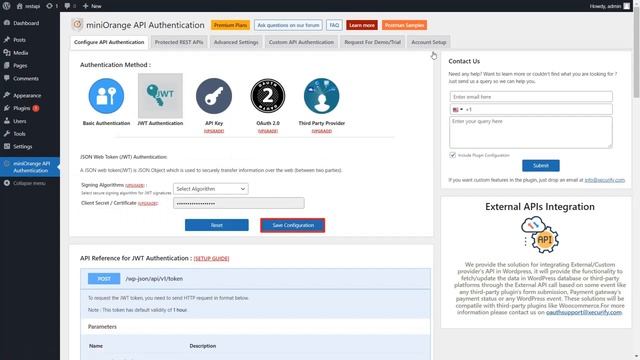Image resolution: width=640 pixels, height=360 pixels.
Task: Open the Select Algorithm dropdown
Action: tap(211, 189)
